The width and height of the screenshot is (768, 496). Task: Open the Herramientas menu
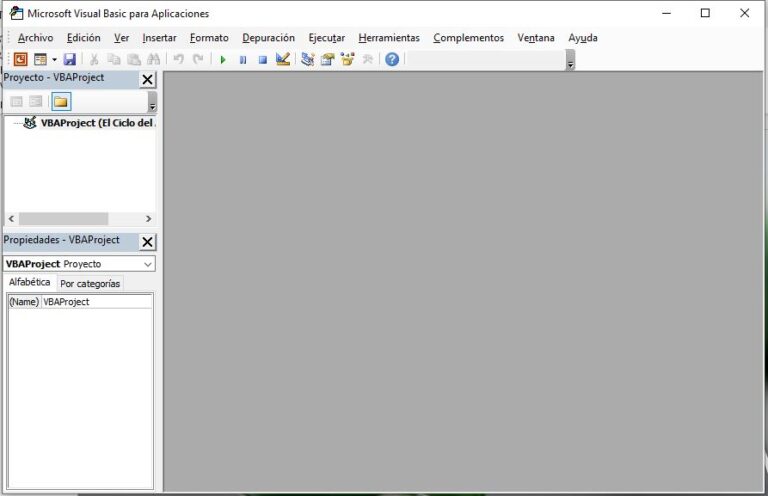[x=389, y=38]
